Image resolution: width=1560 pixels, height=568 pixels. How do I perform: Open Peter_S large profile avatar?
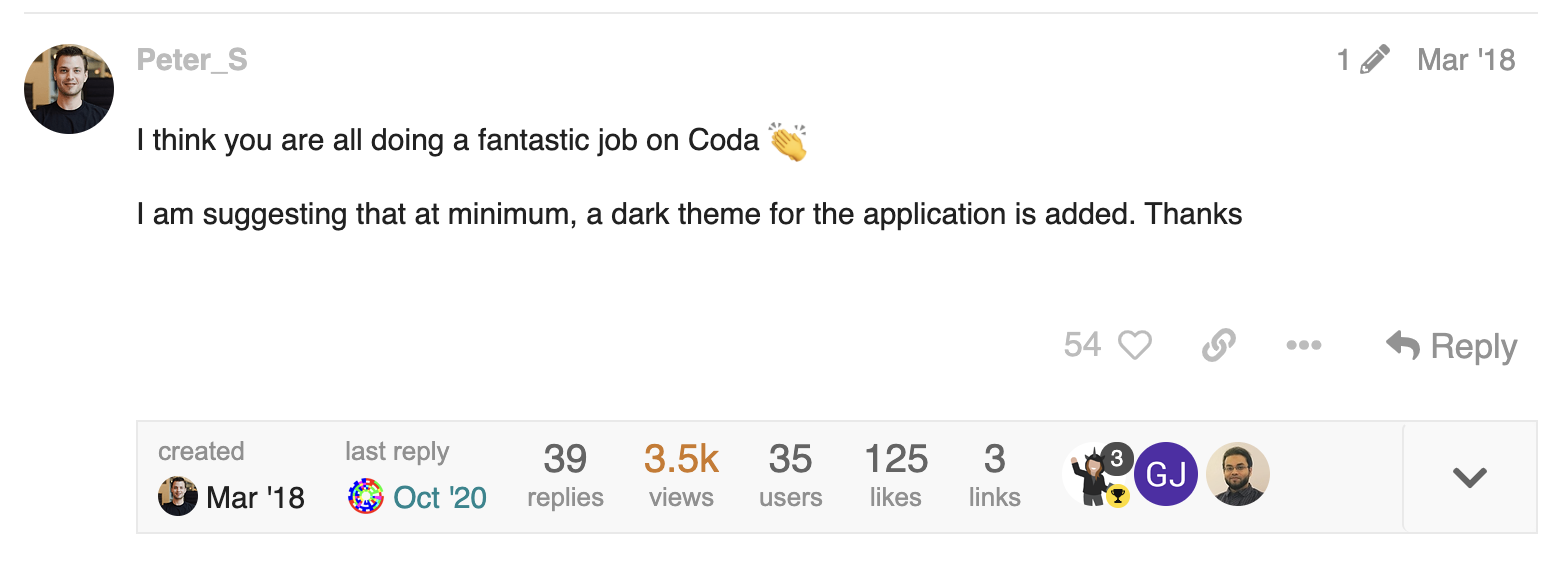69,89
